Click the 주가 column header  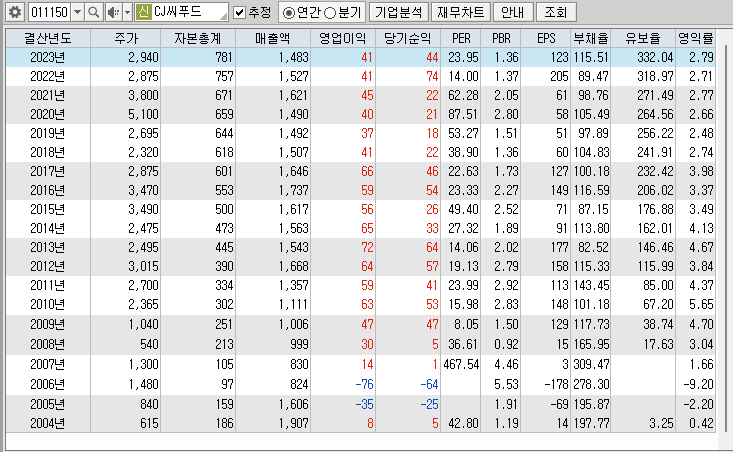[126, 38]
